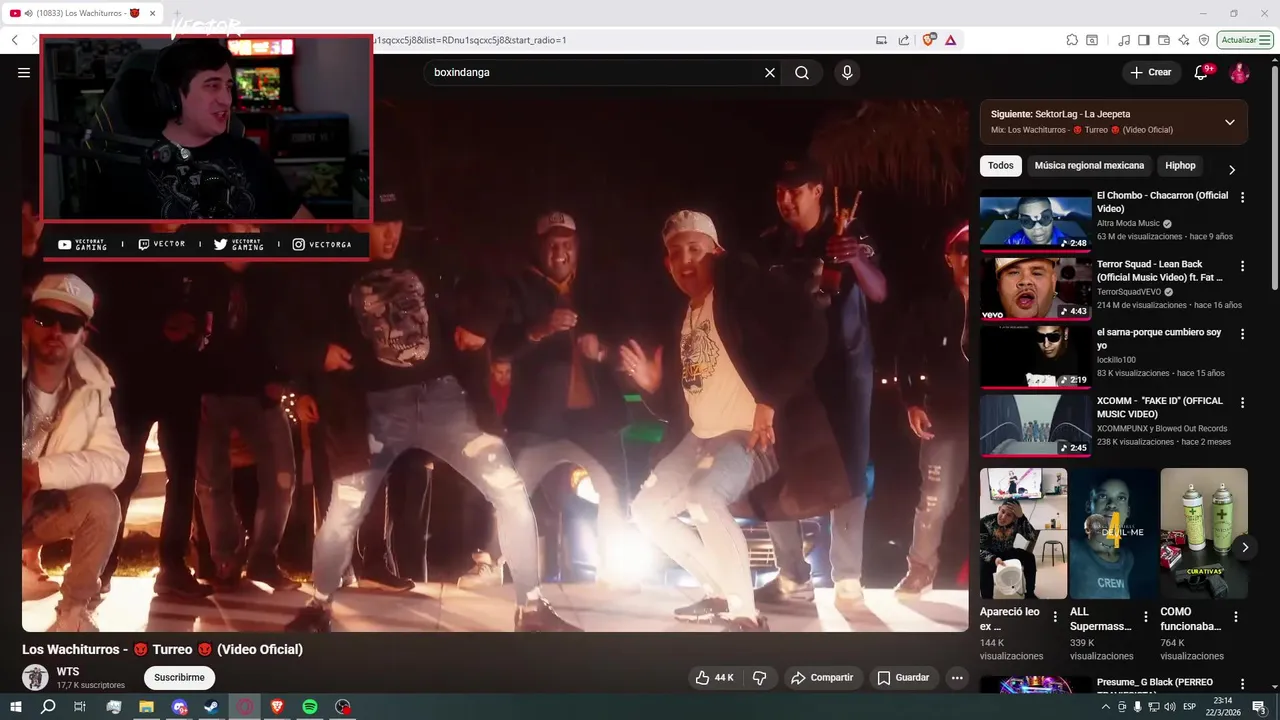Click the Guardar save button
This screenshot has height=720, width=1280.
(904, 678)
